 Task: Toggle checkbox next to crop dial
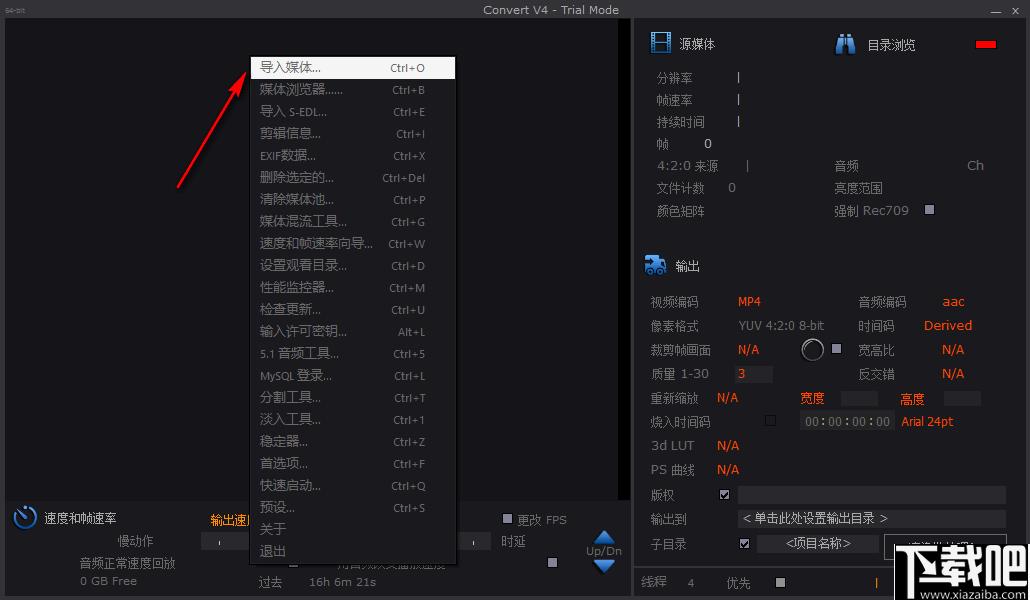tap(836, 348)
